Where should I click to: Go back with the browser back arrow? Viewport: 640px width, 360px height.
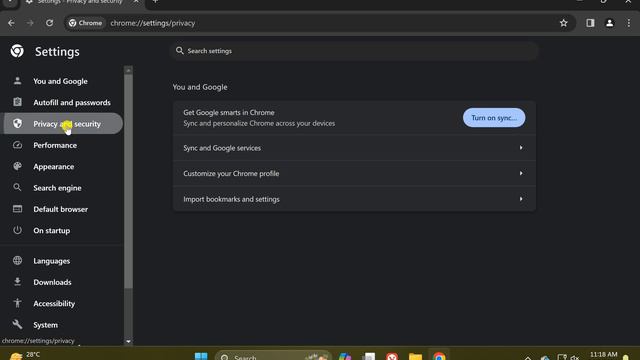point(11,23)
